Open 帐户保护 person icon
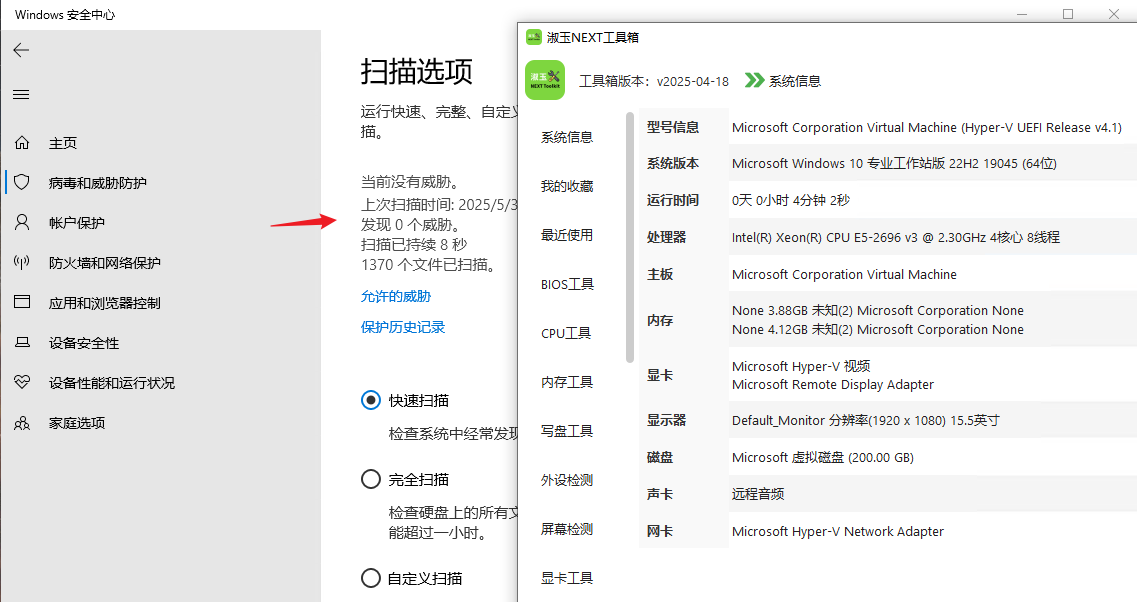Screen dimensions: 1137x602 click(22, 223)
